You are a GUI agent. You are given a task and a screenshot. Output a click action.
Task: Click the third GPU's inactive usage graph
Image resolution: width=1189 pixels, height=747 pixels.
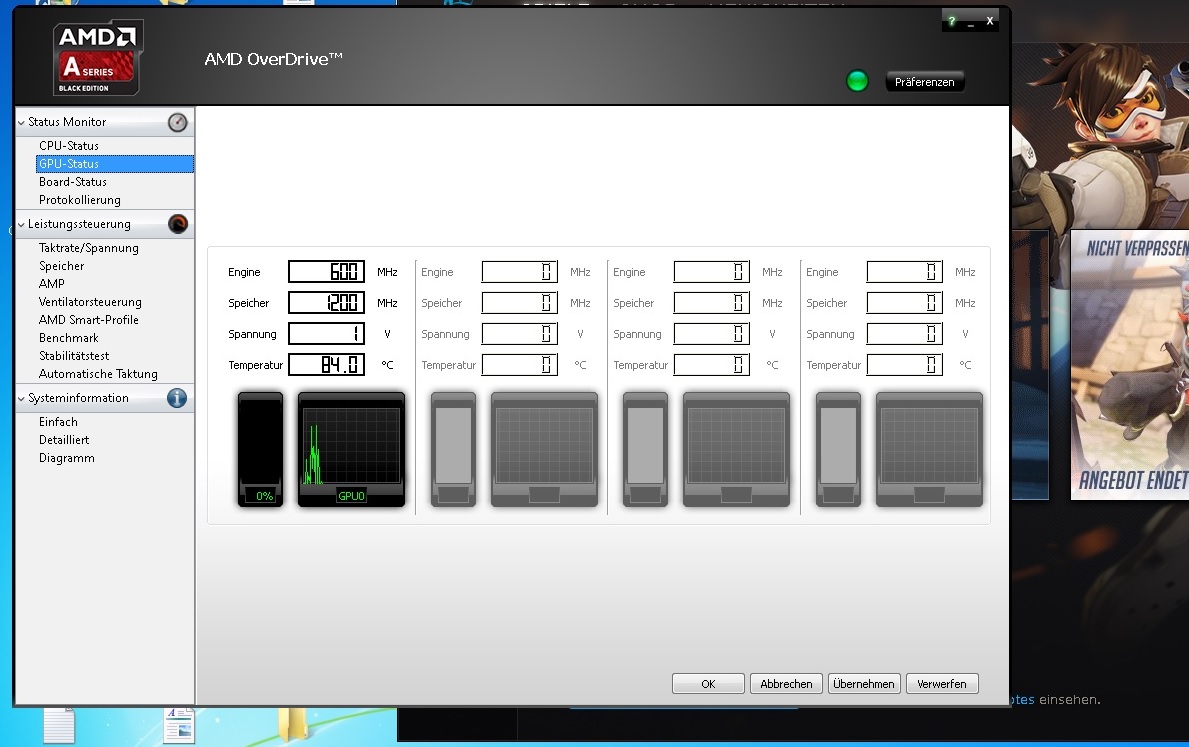point(736,449)
